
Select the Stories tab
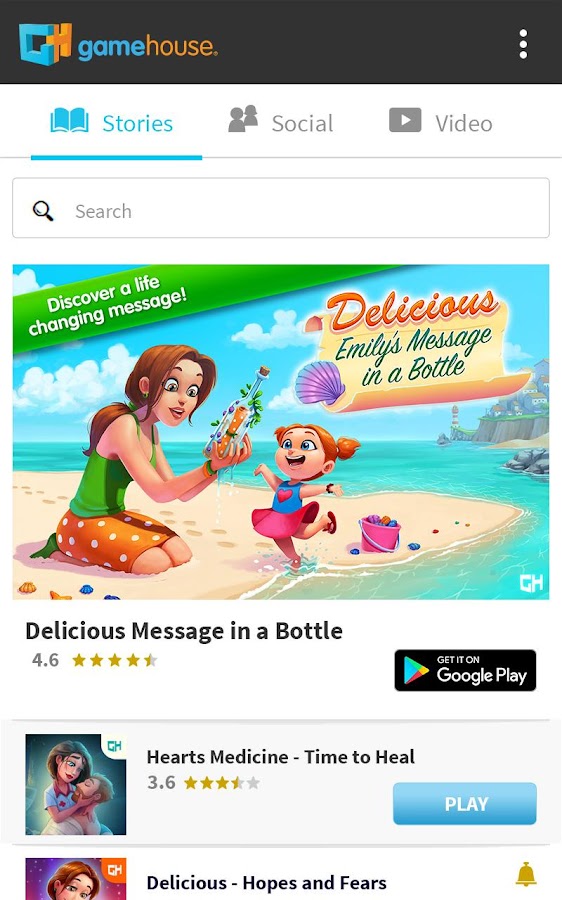point(116,124)
